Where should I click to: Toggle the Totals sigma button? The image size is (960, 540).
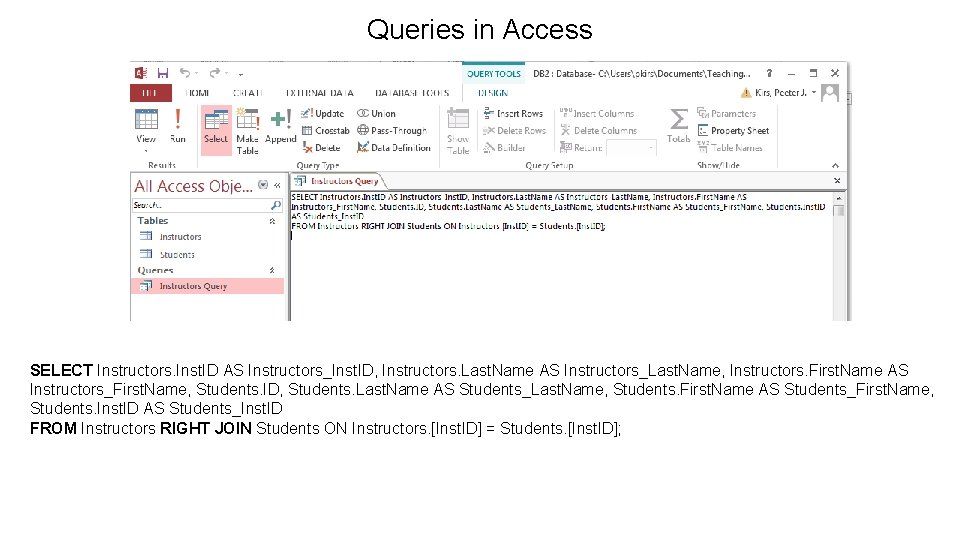pyautogui.click(x=678, y=126)
